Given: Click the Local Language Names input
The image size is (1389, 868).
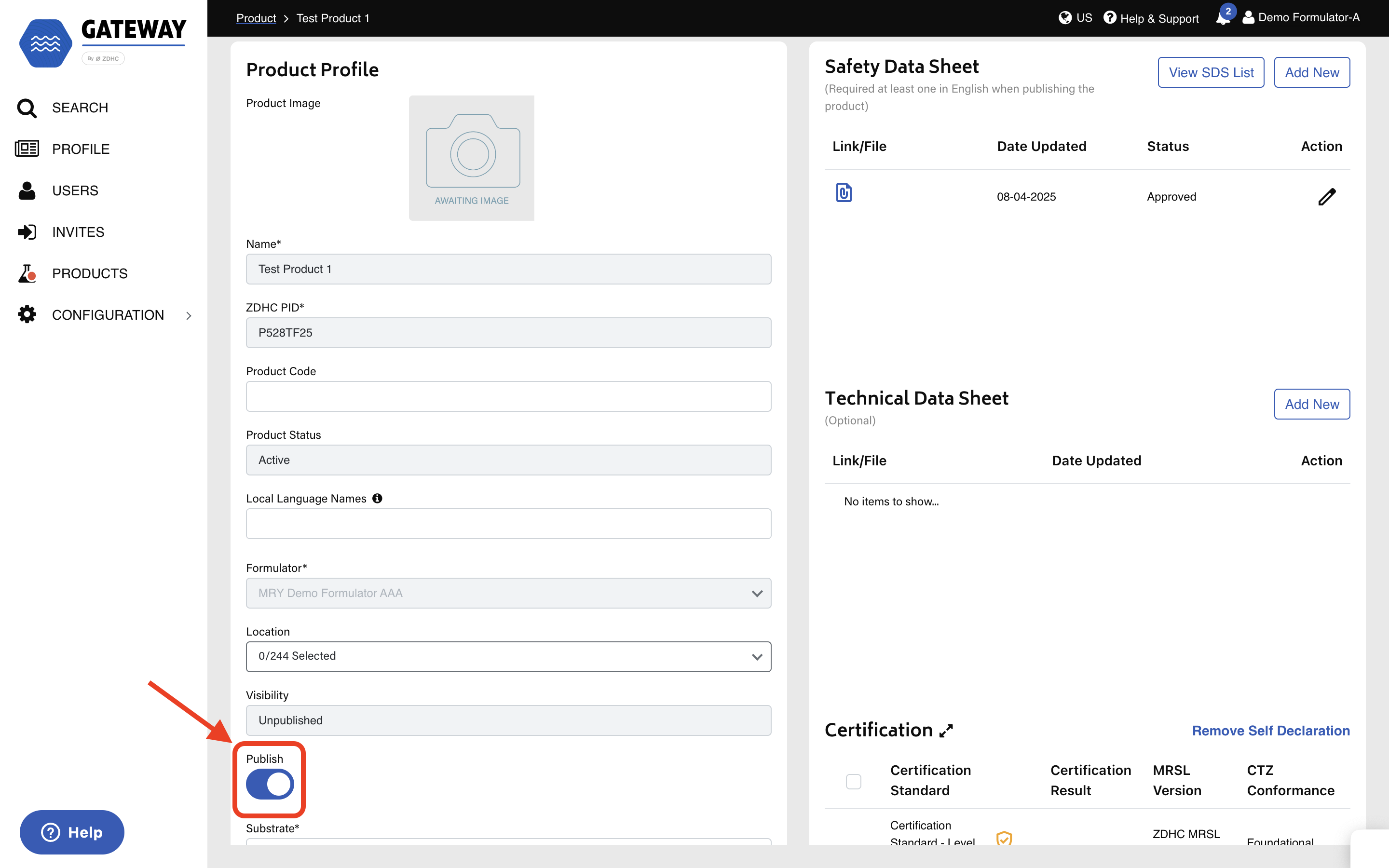Looking at the screenshot, I should [508, 524].
